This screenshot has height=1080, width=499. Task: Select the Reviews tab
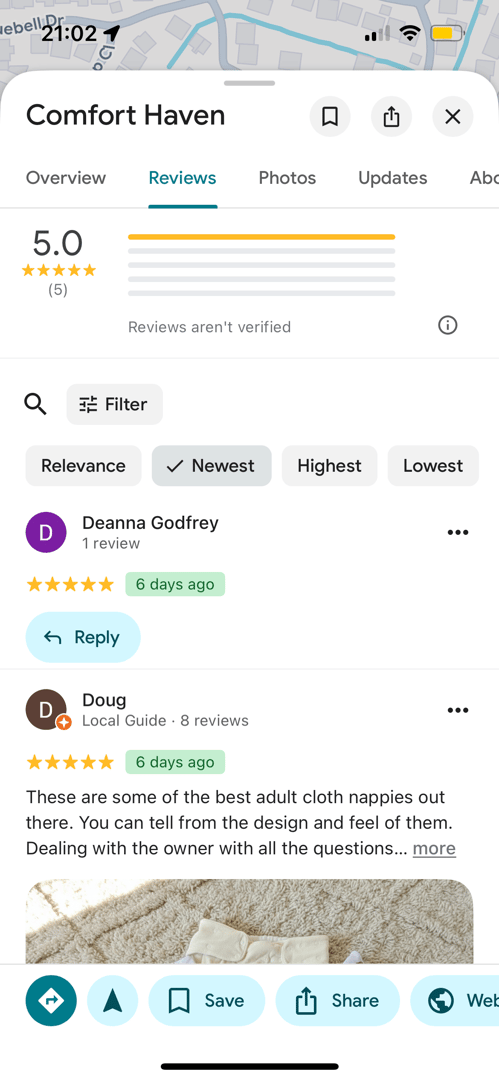click(183, 178)
